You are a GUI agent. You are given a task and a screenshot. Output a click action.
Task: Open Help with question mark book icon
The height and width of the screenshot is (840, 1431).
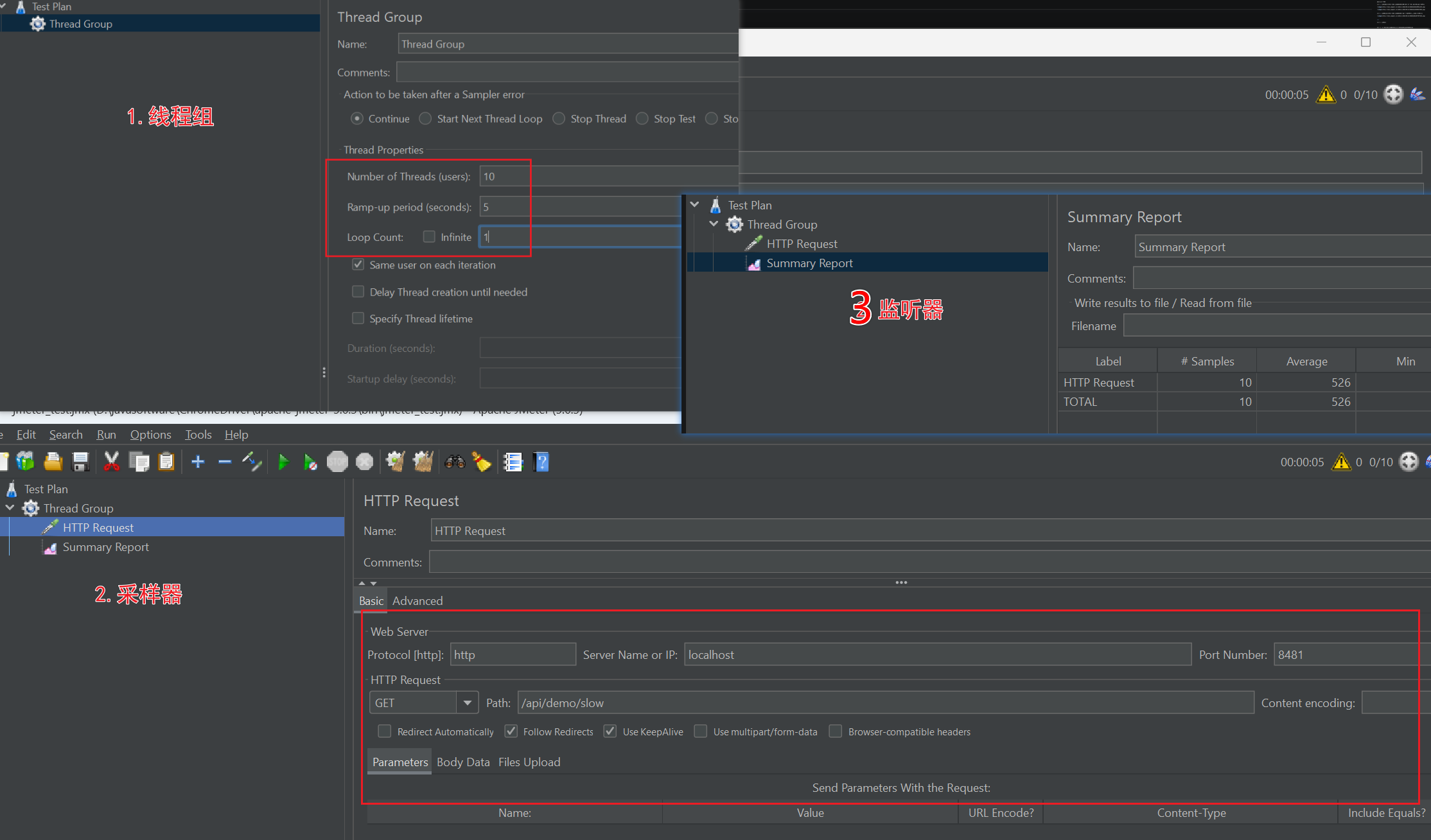pyautogui.click(x=541, y=462)
